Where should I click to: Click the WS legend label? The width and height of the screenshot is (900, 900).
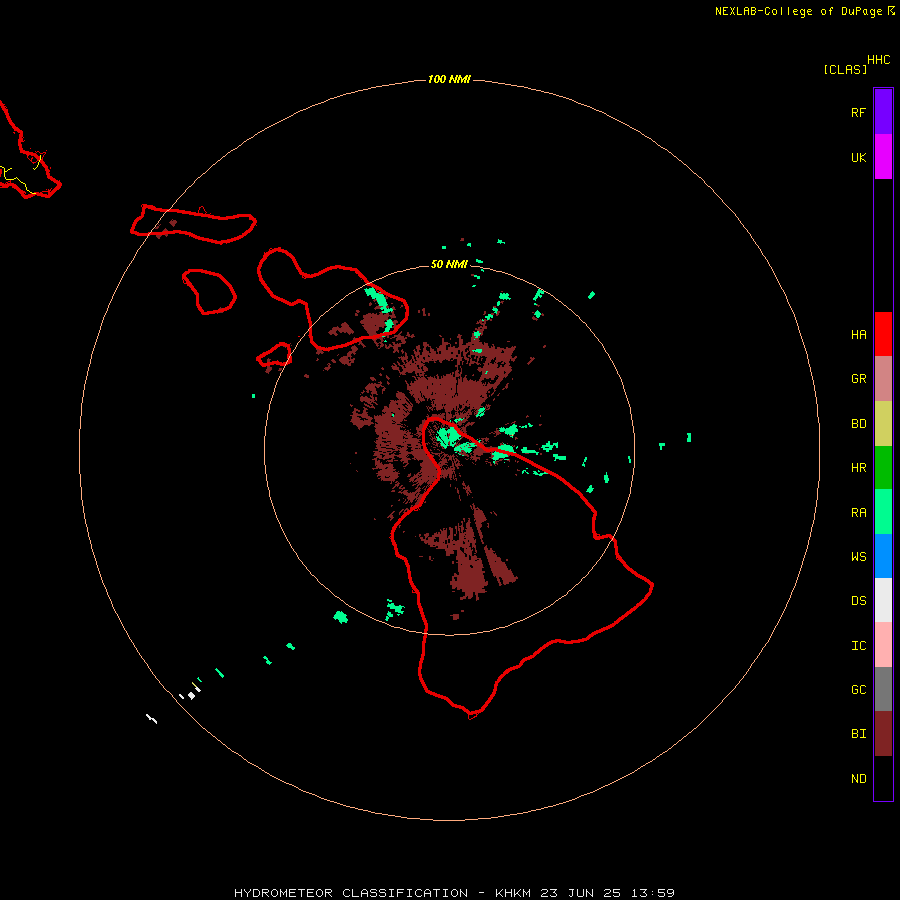coord(858,557)
